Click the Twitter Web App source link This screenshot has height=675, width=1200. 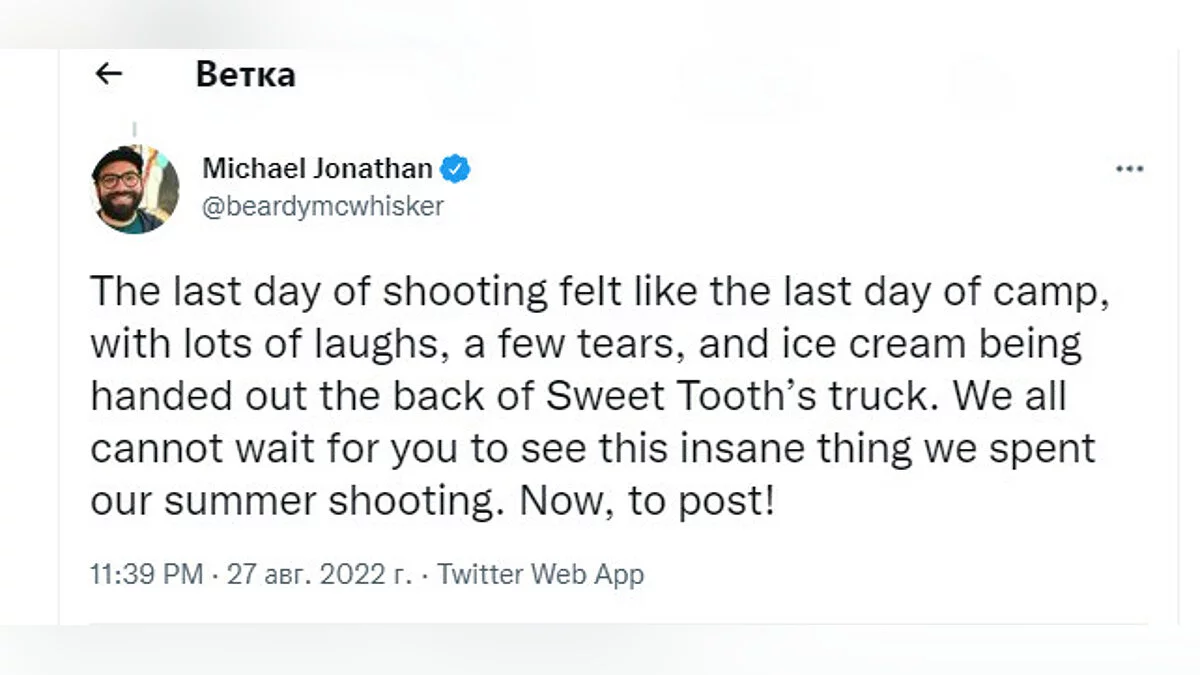pos(541,575)
